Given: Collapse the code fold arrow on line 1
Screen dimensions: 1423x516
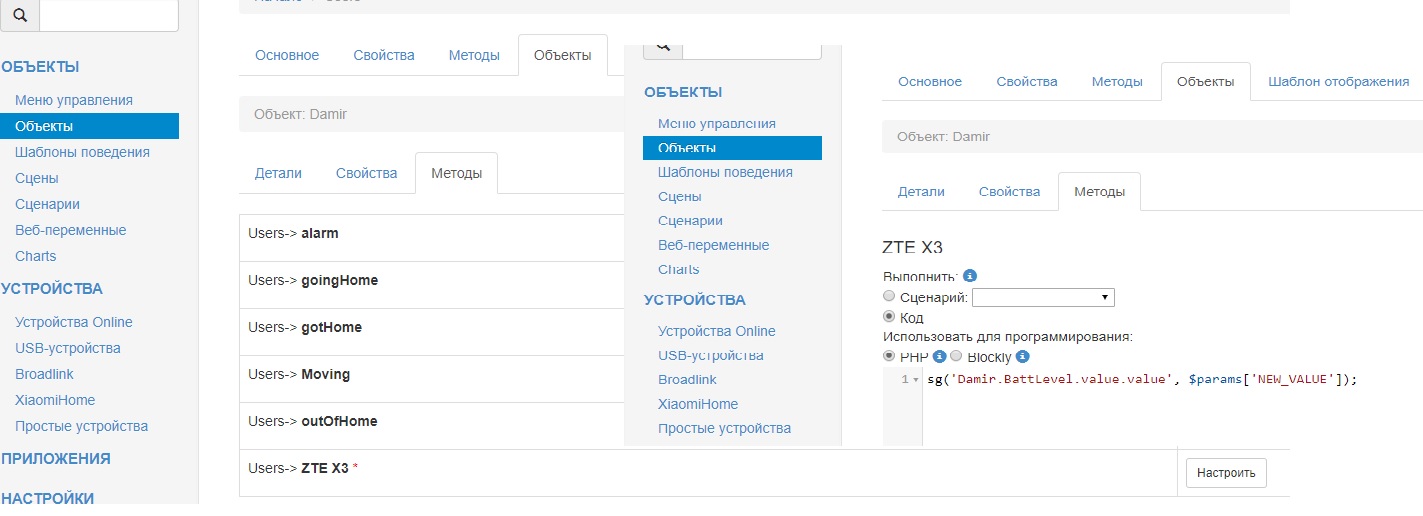Looking at the screenshot, I should [915, 380].
